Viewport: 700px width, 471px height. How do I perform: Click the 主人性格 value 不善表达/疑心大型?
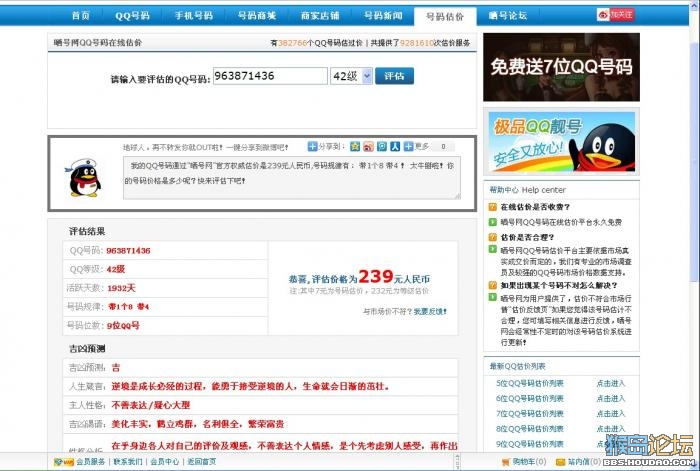coord(151,405)
